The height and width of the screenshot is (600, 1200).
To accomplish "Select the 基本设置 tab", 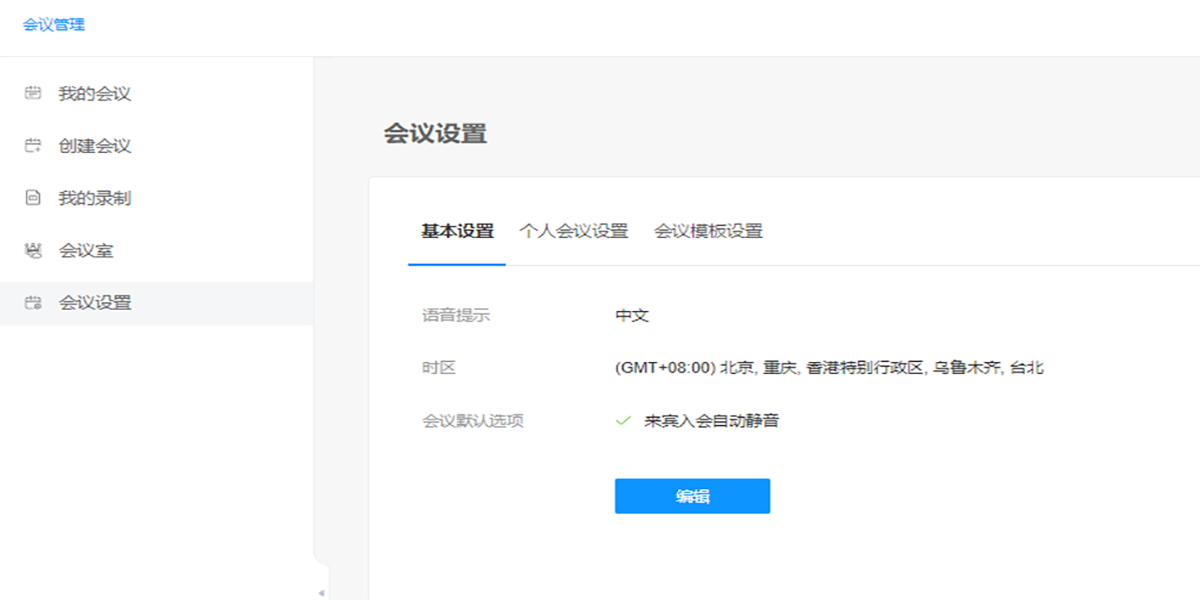I will [456, 230].
